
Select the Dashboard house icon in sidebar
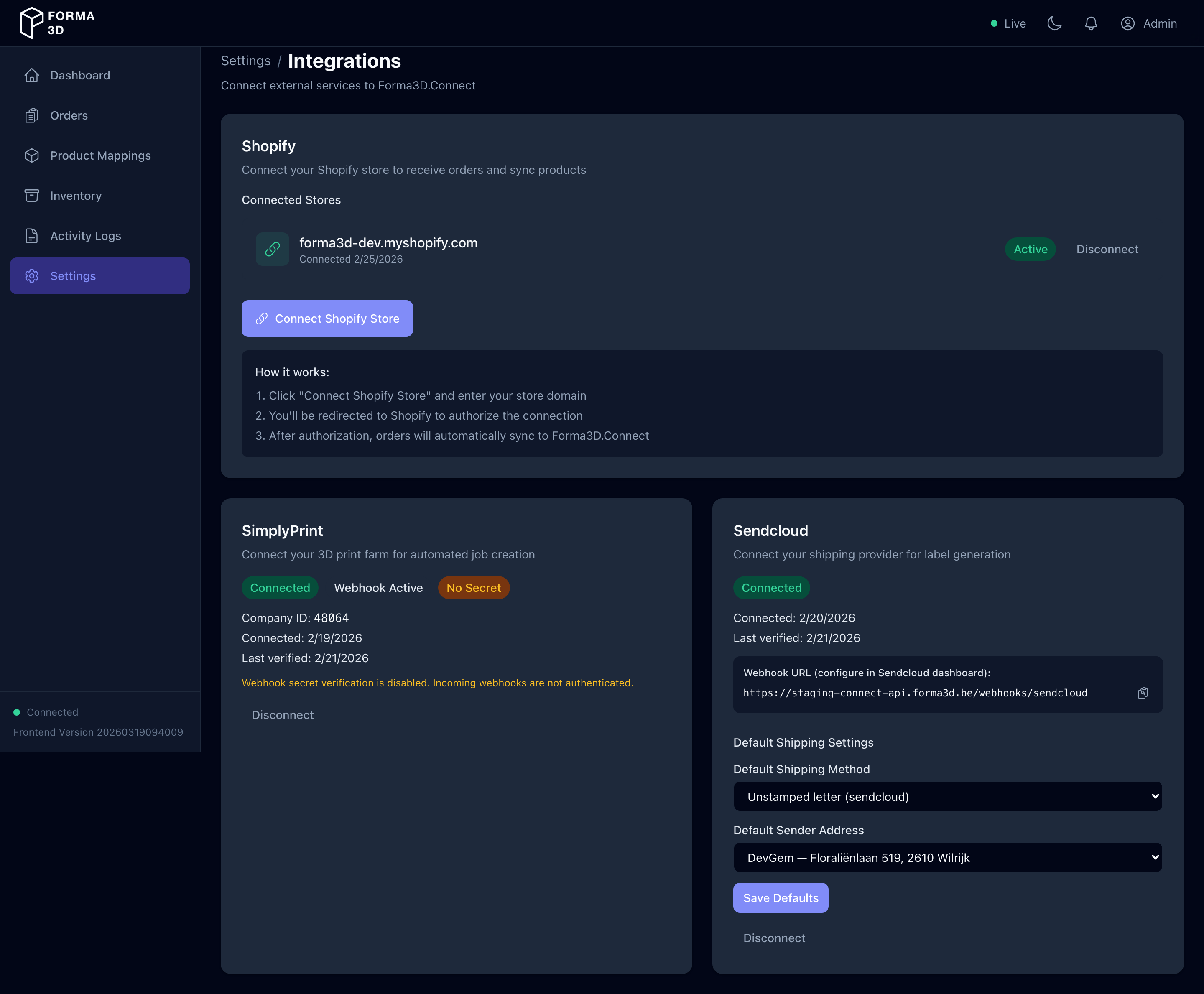coord(32,75)
